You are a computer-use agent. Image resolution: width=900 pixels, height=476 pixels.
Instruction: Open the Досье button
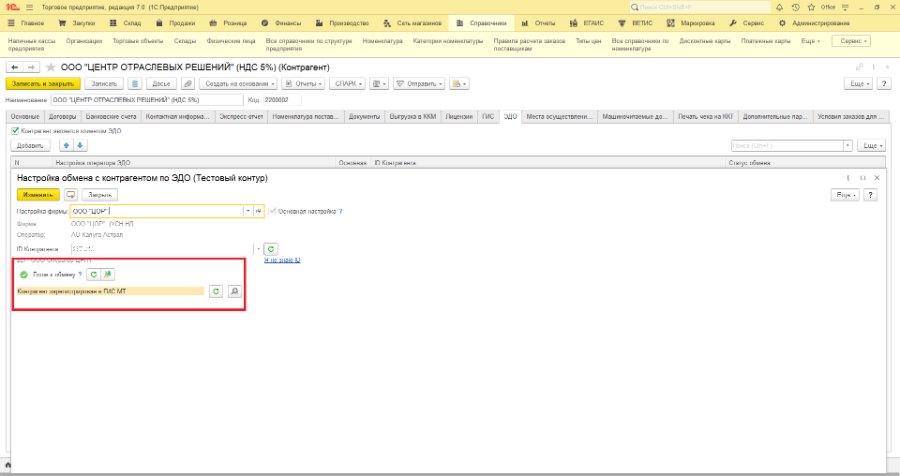point(161,84)
